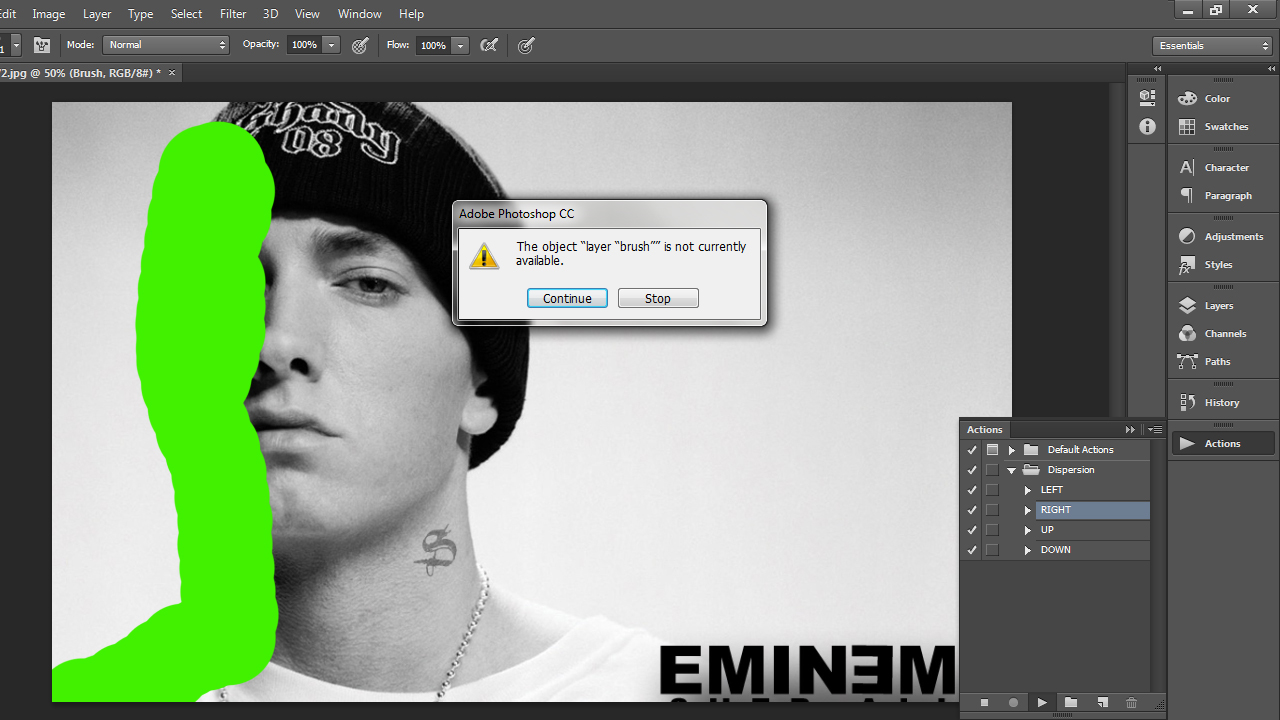Viewport: 1280px width, 720px height.
Task: Toggle checkmark for RIGHT action
Action: pos(971,510)
